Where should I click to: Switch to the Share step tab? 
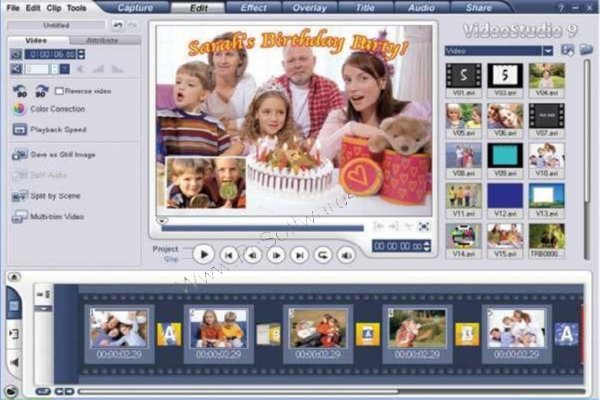pos(478,8)
